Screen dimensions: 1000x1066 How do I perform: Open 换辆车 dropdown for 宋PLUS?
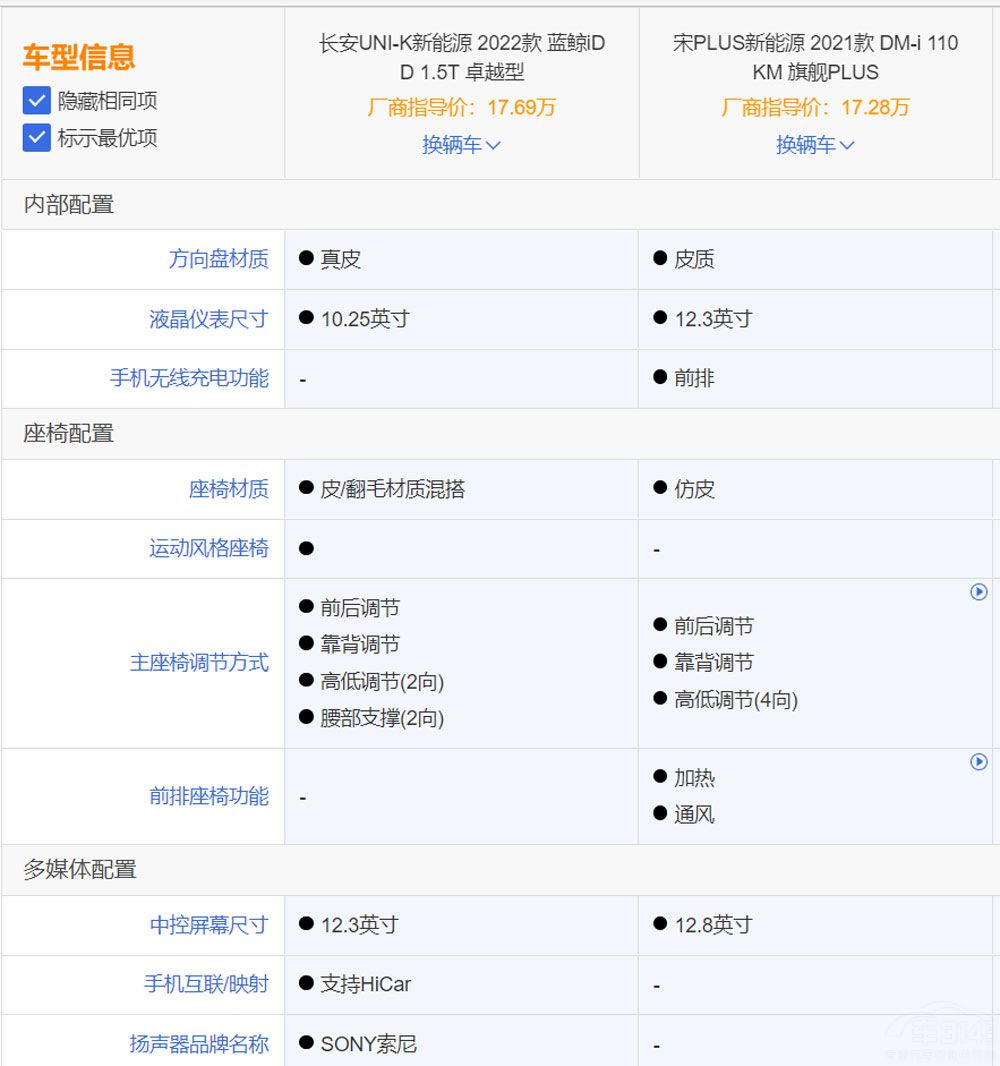coord(815,145)
